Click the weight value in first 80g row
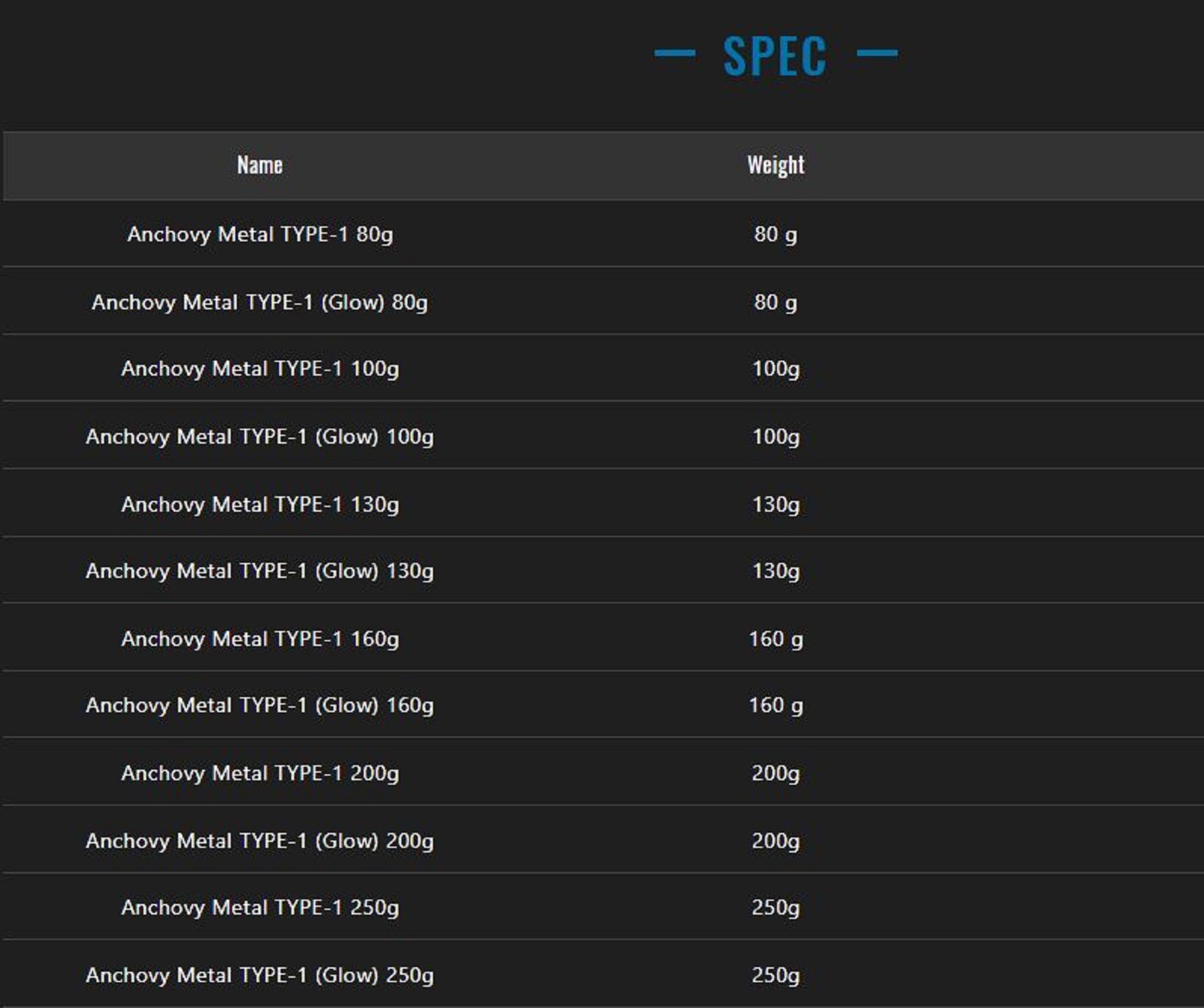Image resolution: width=1204 pixels, height=1008 pixels. [775, 234]
